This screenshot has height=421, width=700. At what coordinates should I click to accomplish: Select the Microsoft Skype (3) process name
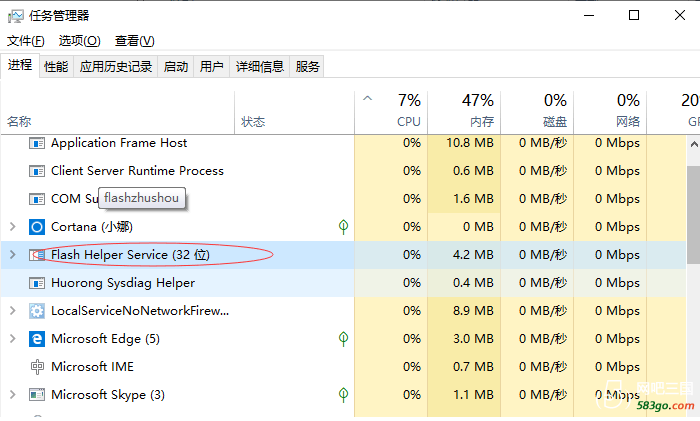point(108,395)
